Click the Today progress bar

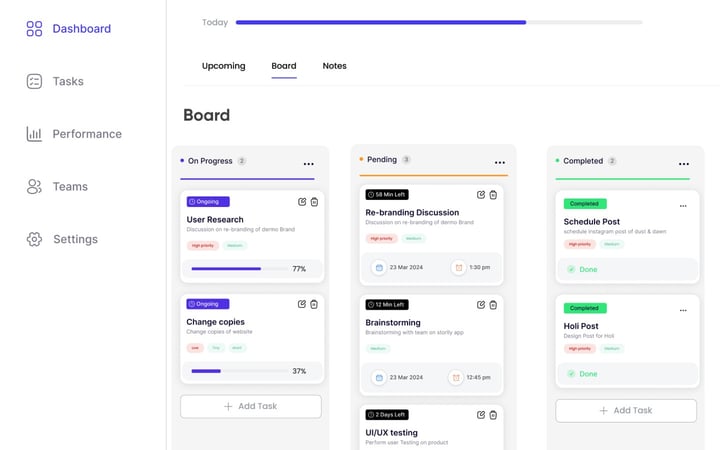click(x=439, y=22)
